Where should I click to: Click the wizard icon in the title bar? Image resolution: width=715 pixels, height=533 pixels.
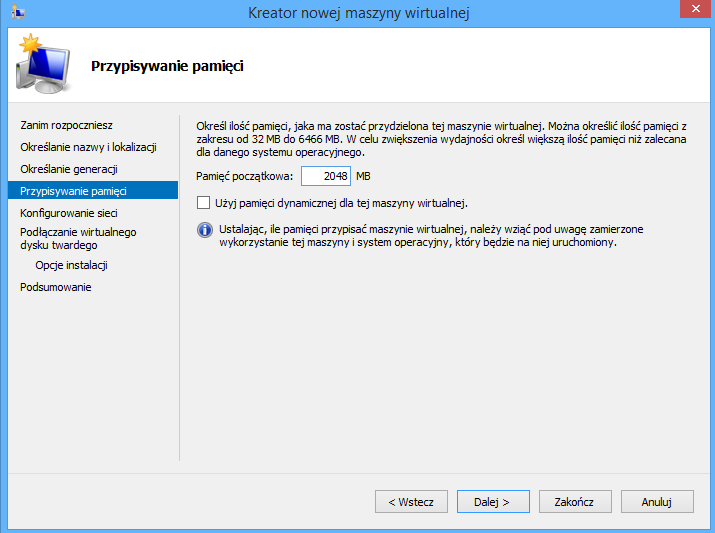tap(17, 12)
